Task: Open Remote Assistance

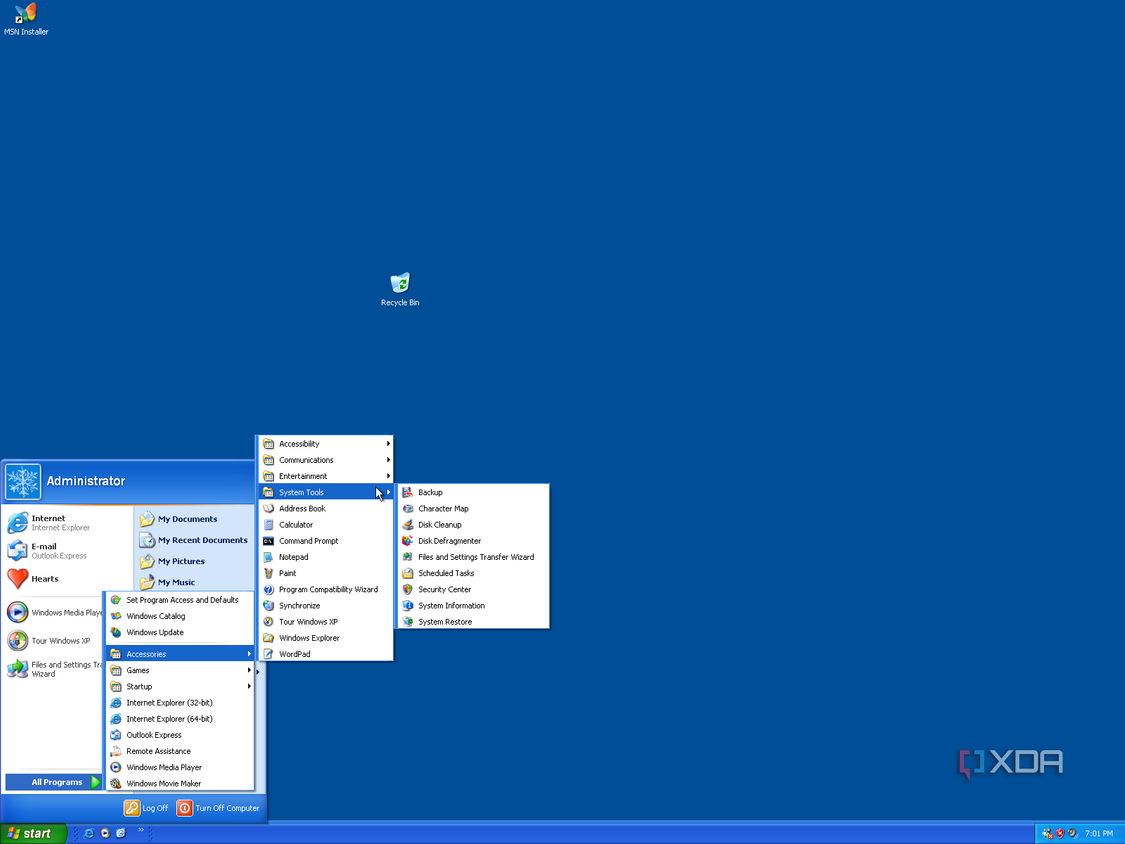Action: click(180, 751)
